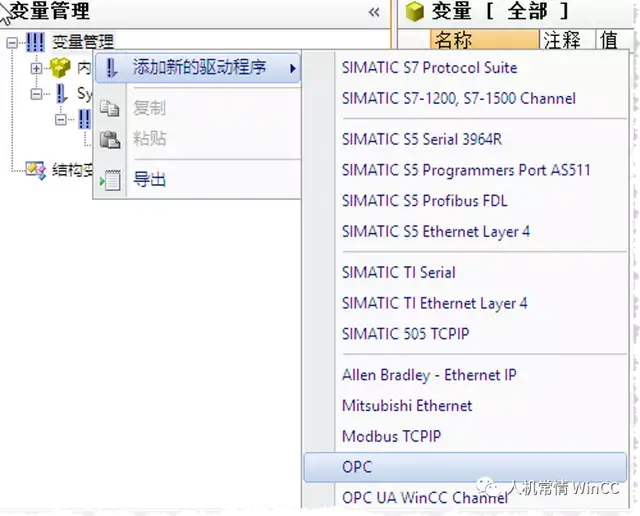Click the 变量管理 tree root label
The image size is (640, 516).
coord(83,42)
